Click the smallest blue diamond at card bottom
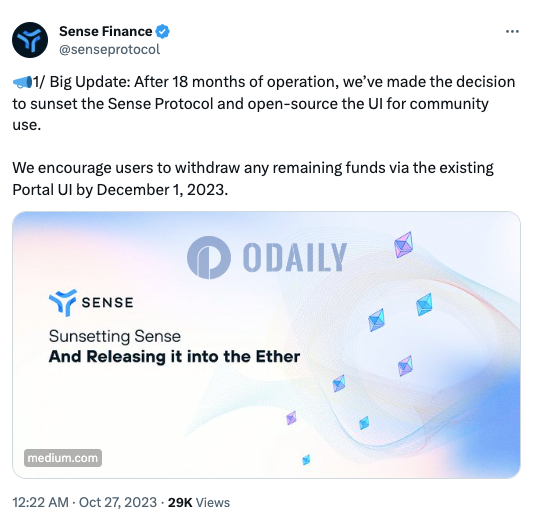 tap(306, 459)
